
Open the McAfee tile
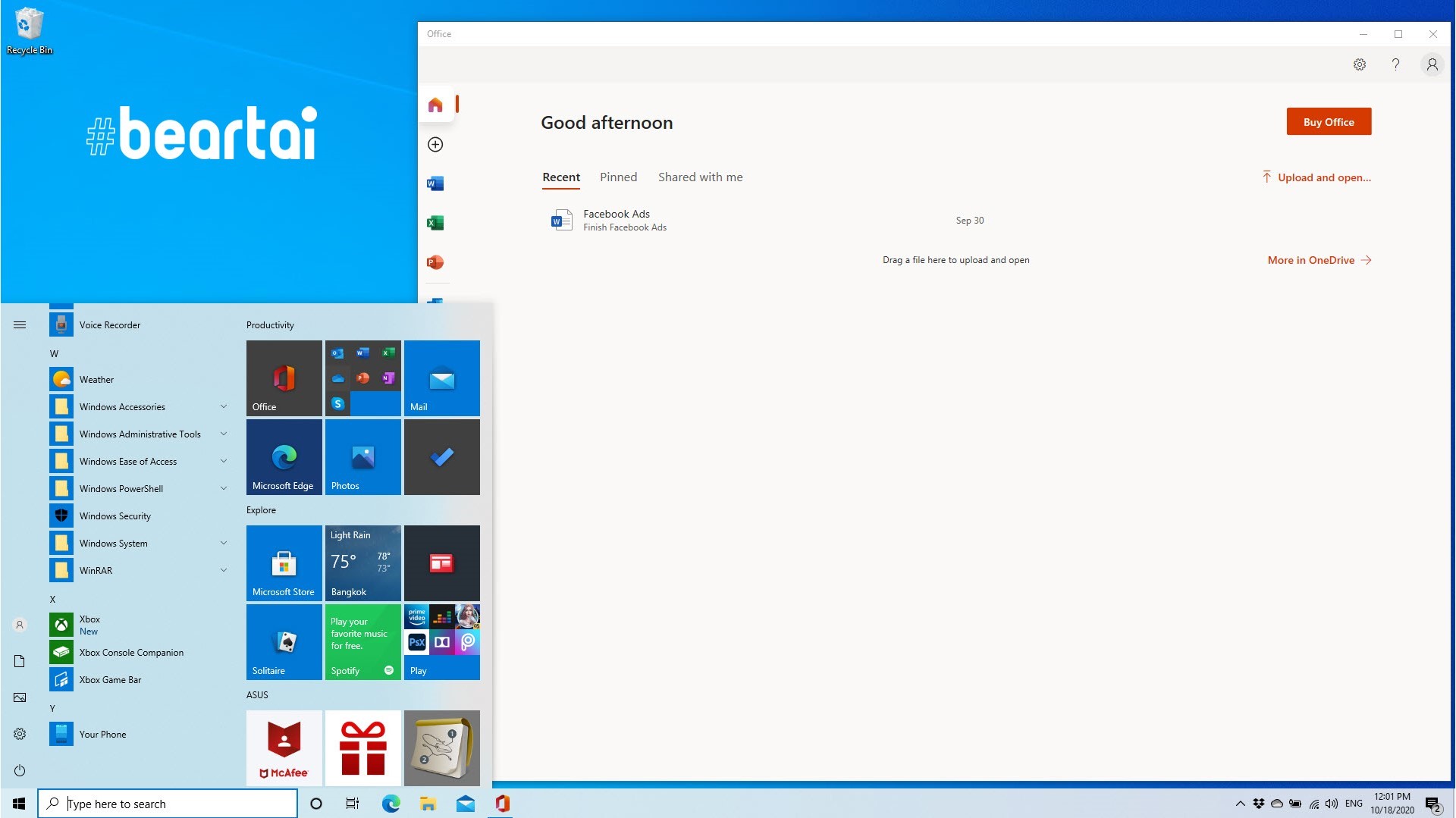pyautogui.click(x=284, y=748)
